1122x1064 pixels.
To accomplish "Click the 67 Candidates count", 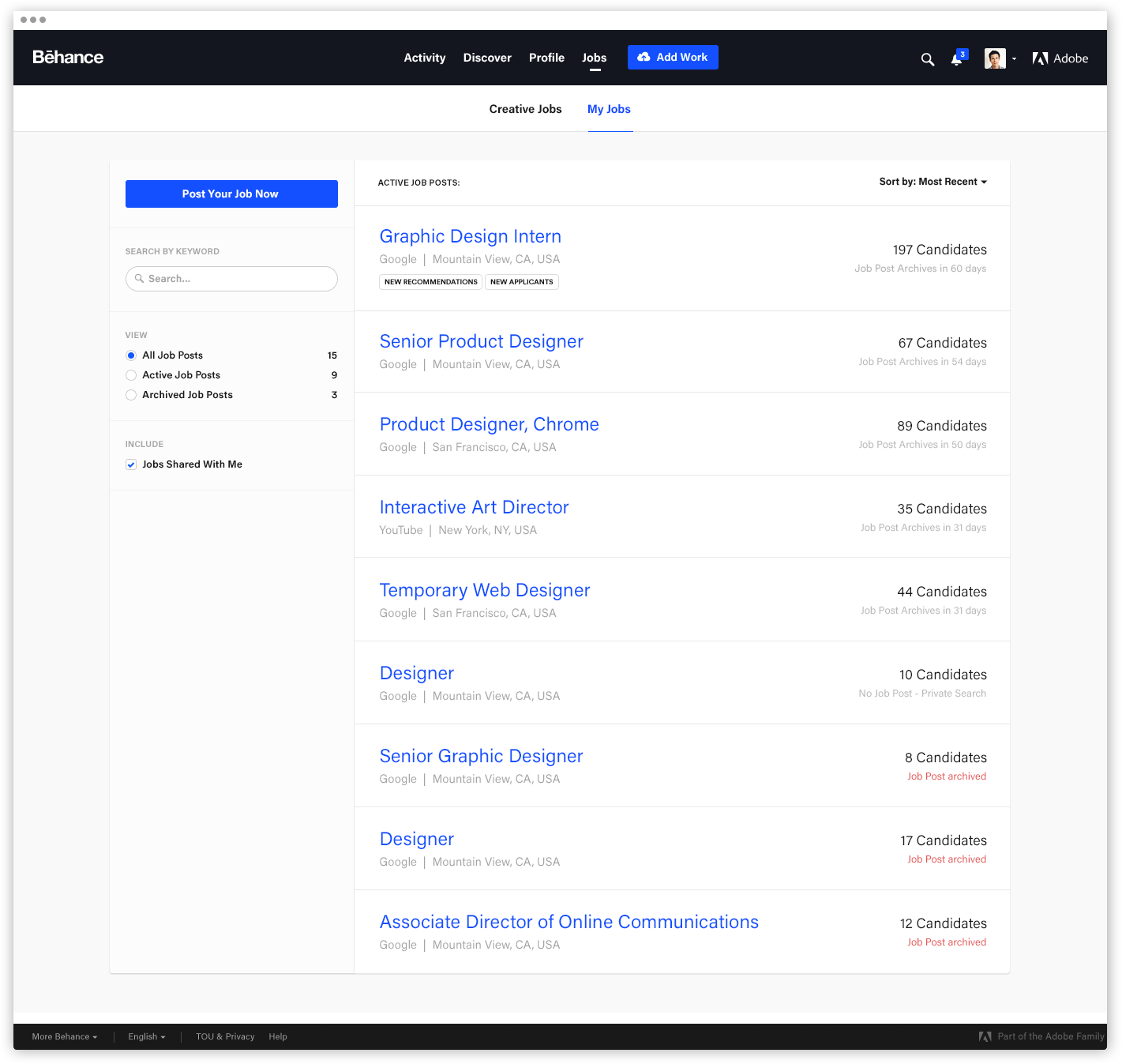I will [943, 343].
